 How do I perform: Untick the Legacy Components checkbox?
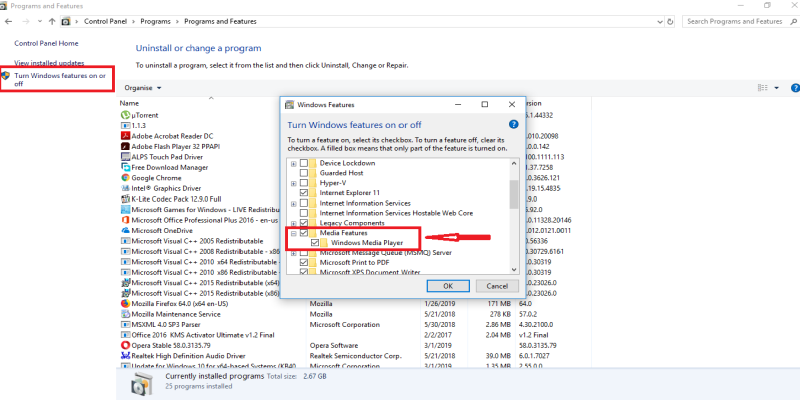(x=304, y=223)
